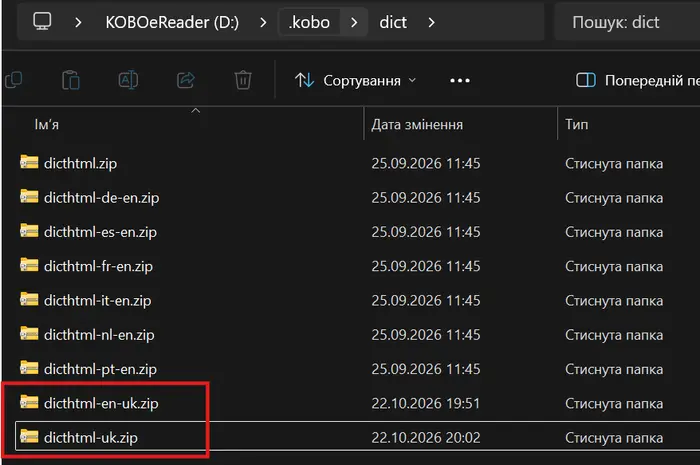This screenshot has width=700, height=465.
Task: Expand the chevron after KOBOeReader (D:)
Action: click(263, 22)
